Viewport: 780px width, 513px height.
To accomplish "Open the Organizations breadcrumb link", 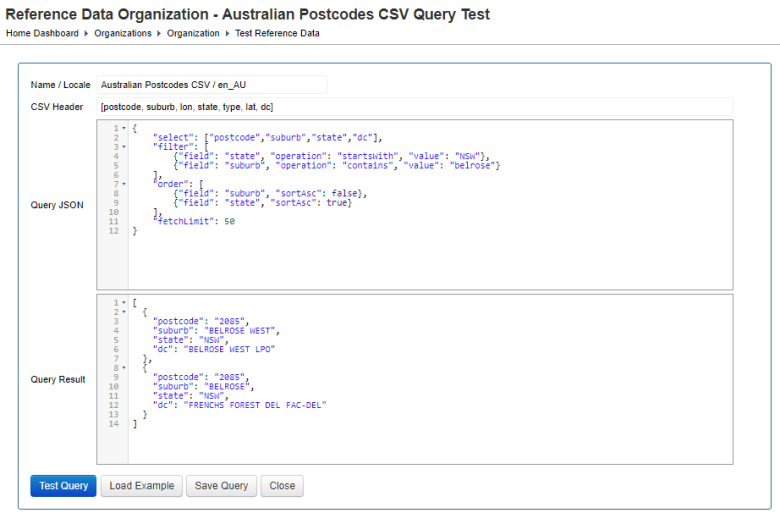I will point(123,33).
